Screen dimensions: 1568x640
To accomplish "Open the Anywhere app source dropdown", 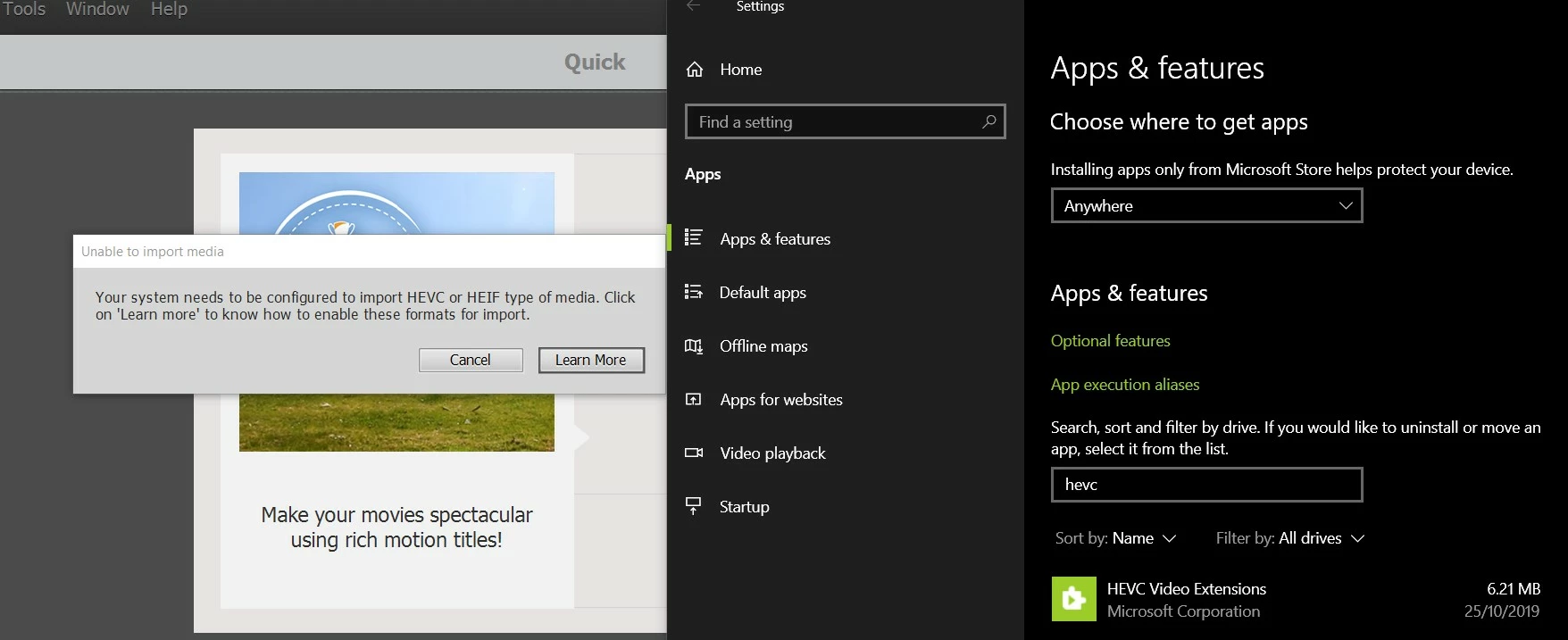I will click(1206, 205).
